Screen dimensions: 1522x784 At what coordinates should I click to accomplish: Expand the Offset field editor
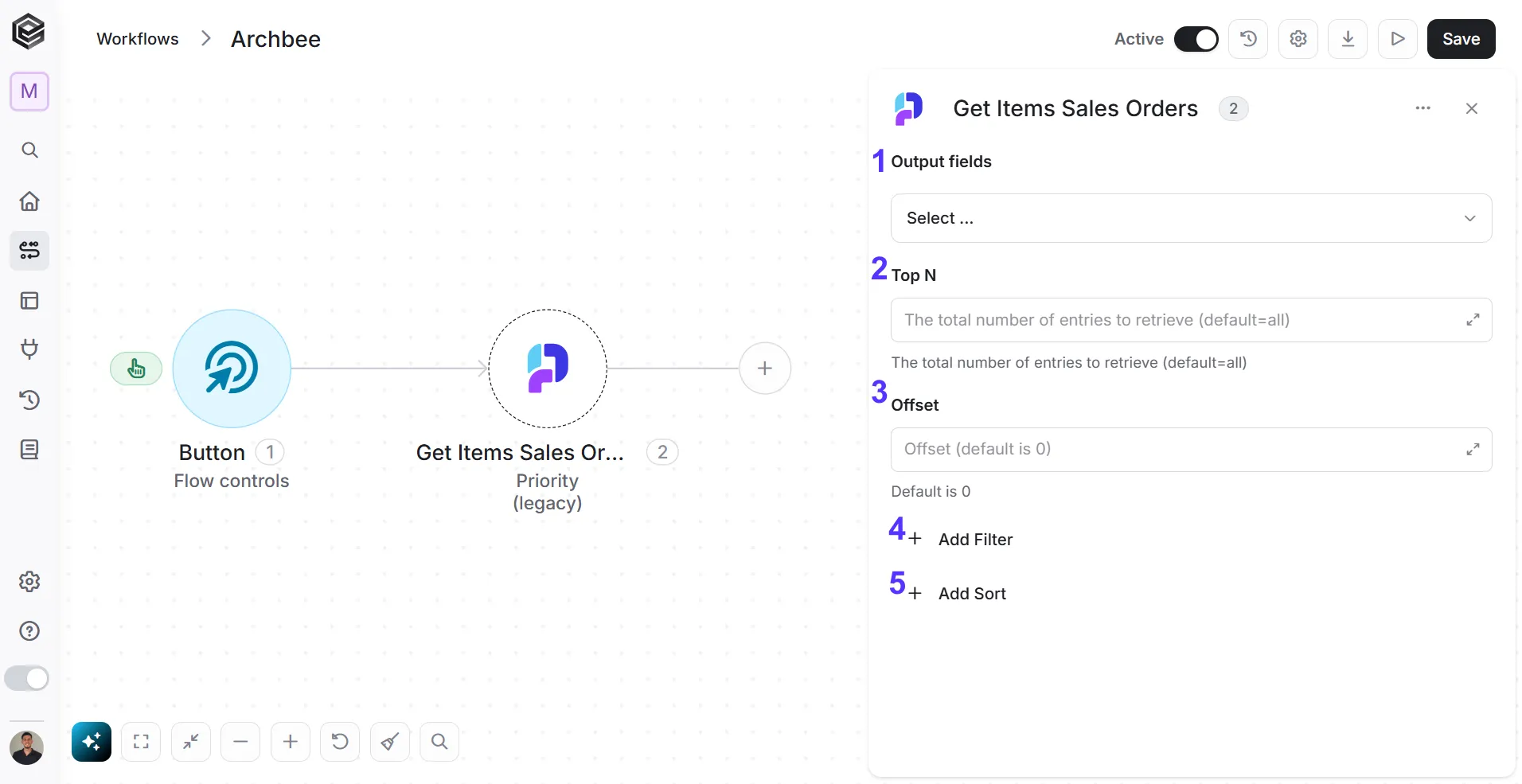pos(1473,450)
